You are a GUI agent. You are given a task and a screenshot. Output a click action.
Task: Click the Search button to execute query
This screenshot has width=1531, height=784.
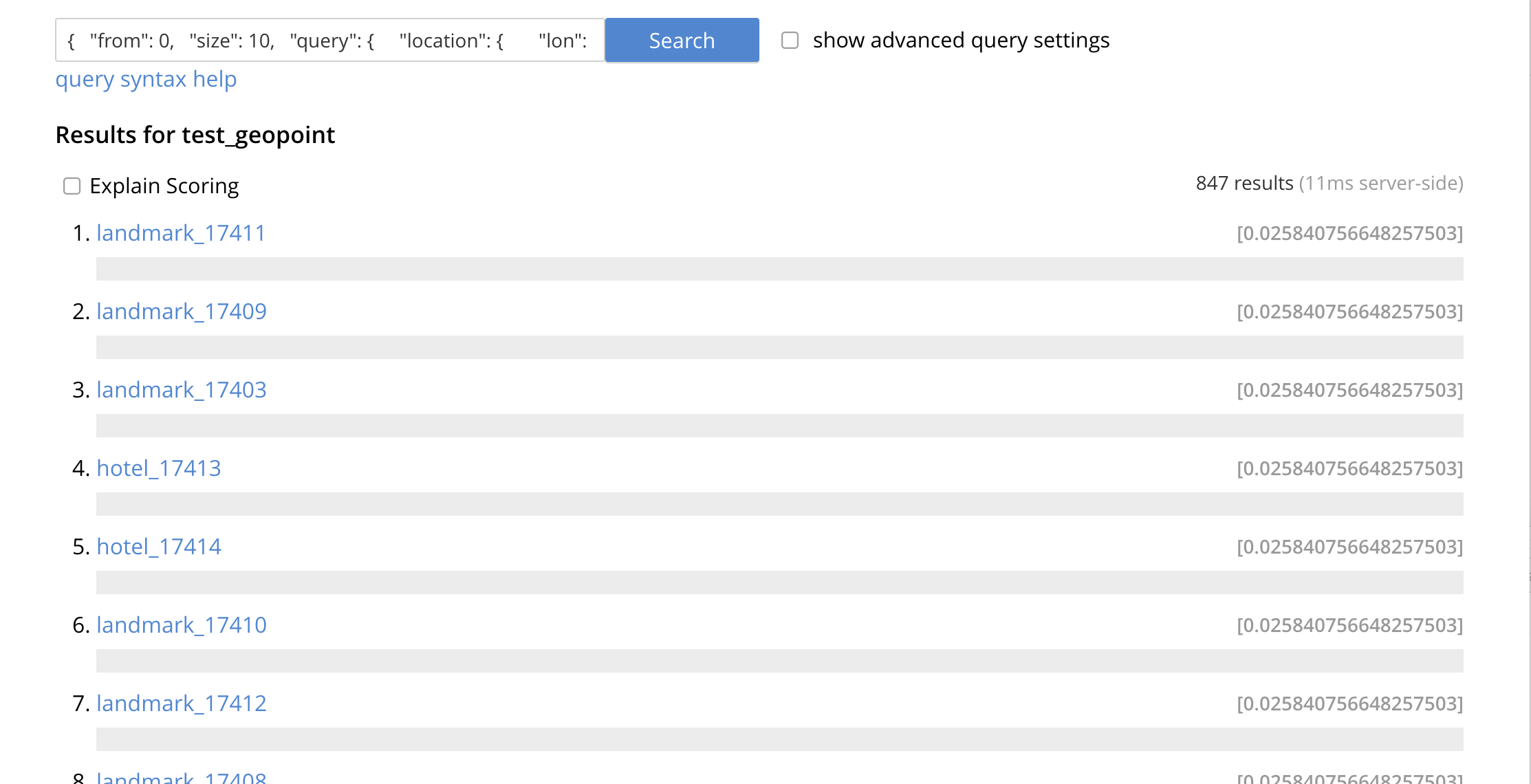point(682,40)
